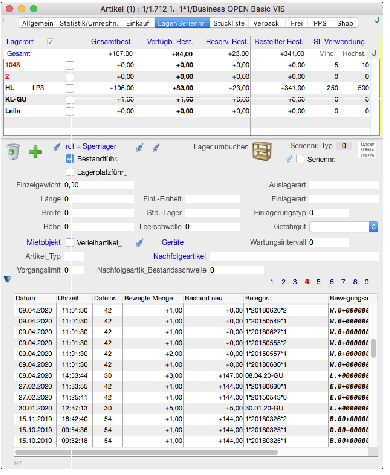Select the KL-GU storage location row
This screenshot has width=390, height=475.
(x=187, y=99)
